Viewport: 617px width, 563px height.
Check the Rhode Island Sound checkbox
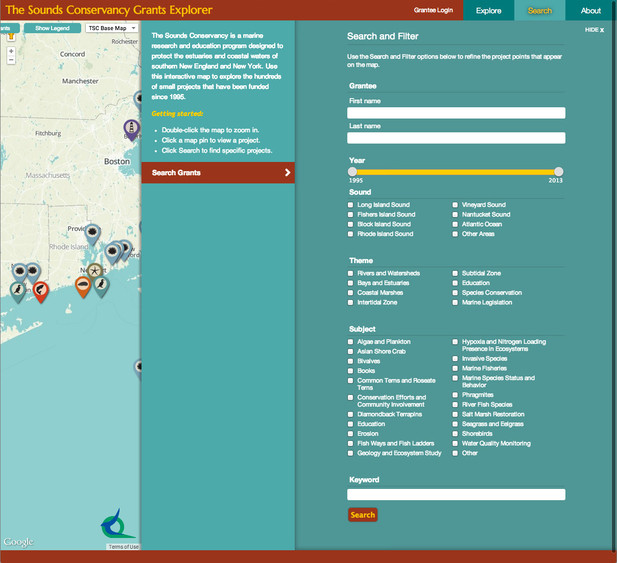[x=350, y=234]
